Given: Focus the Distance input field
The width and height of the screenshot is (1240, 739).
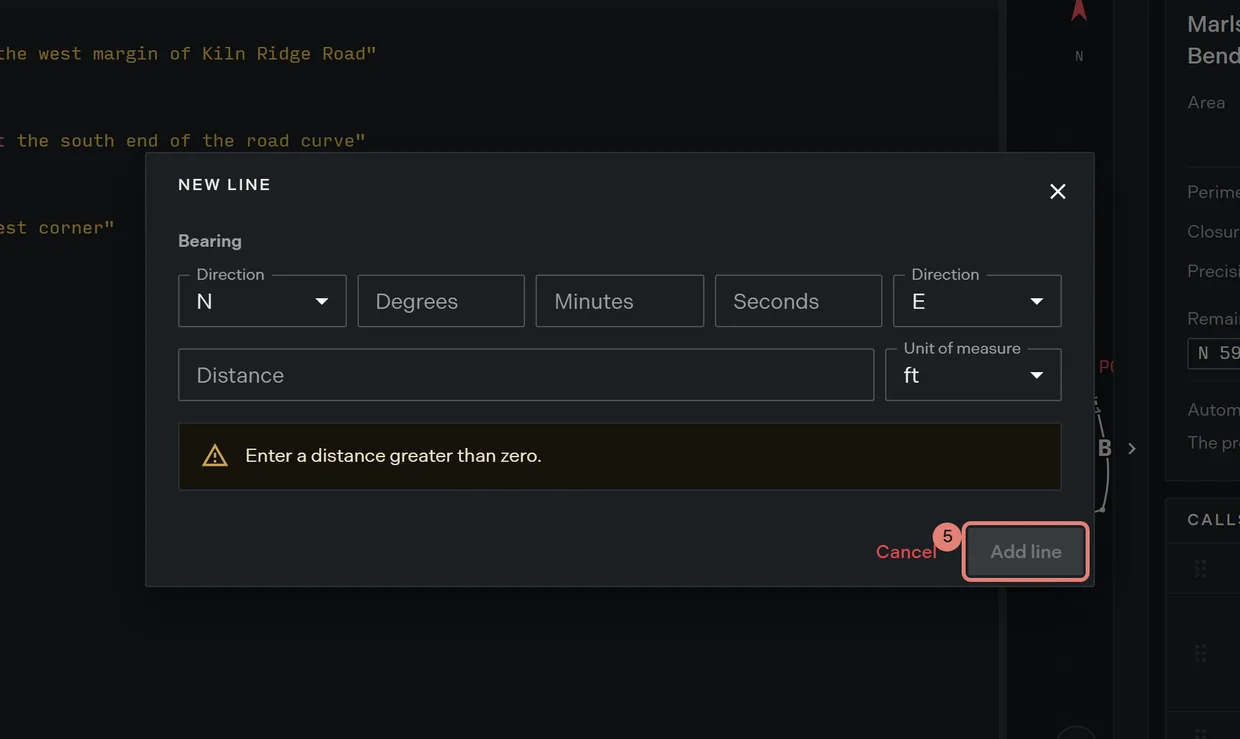Looking at the screenshot, I should 526,375.
